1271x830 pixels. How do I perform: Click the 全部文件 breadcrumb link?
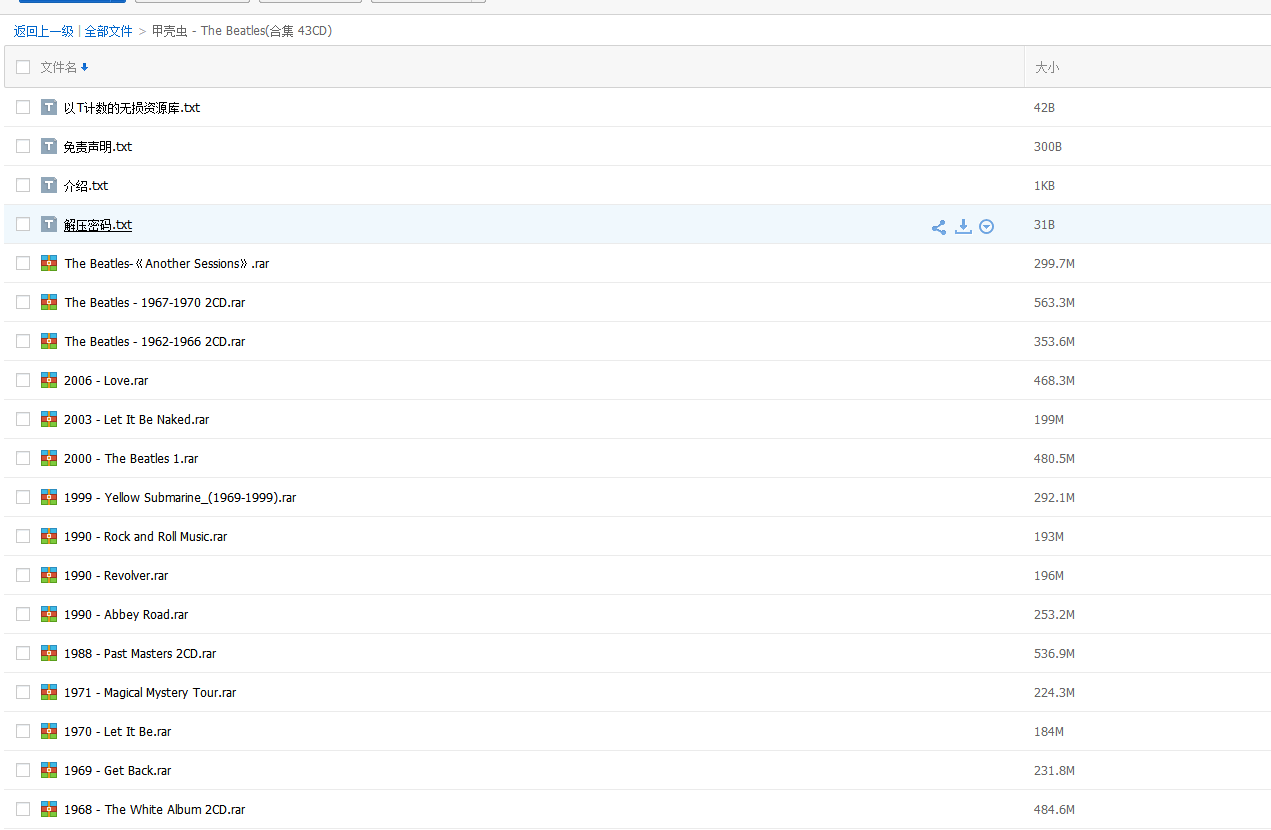(x=109, y=31)
